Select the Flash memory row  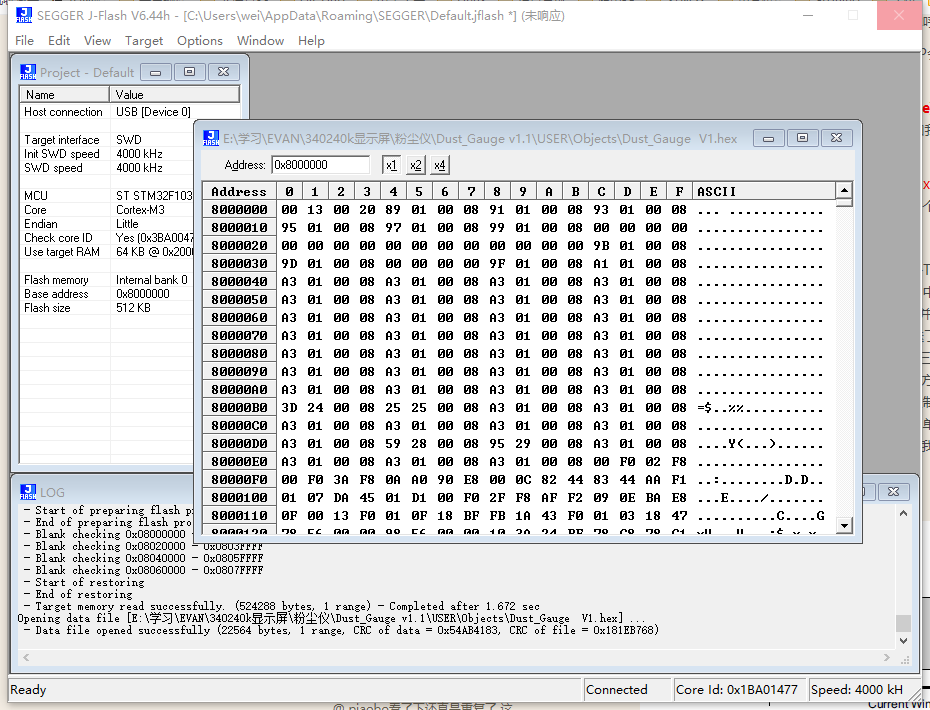coord(107,280)
